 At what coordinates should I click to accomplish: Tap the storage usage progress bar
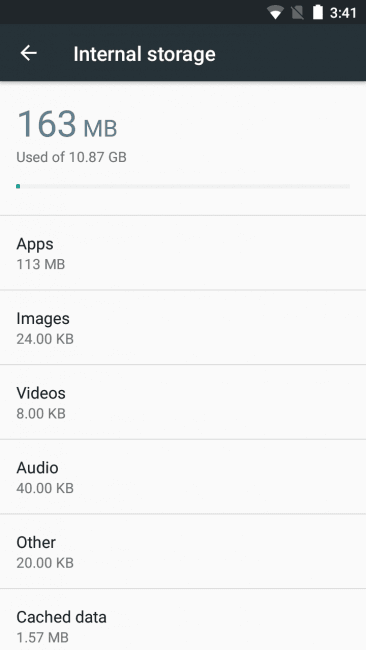click(x=183, y=186)
